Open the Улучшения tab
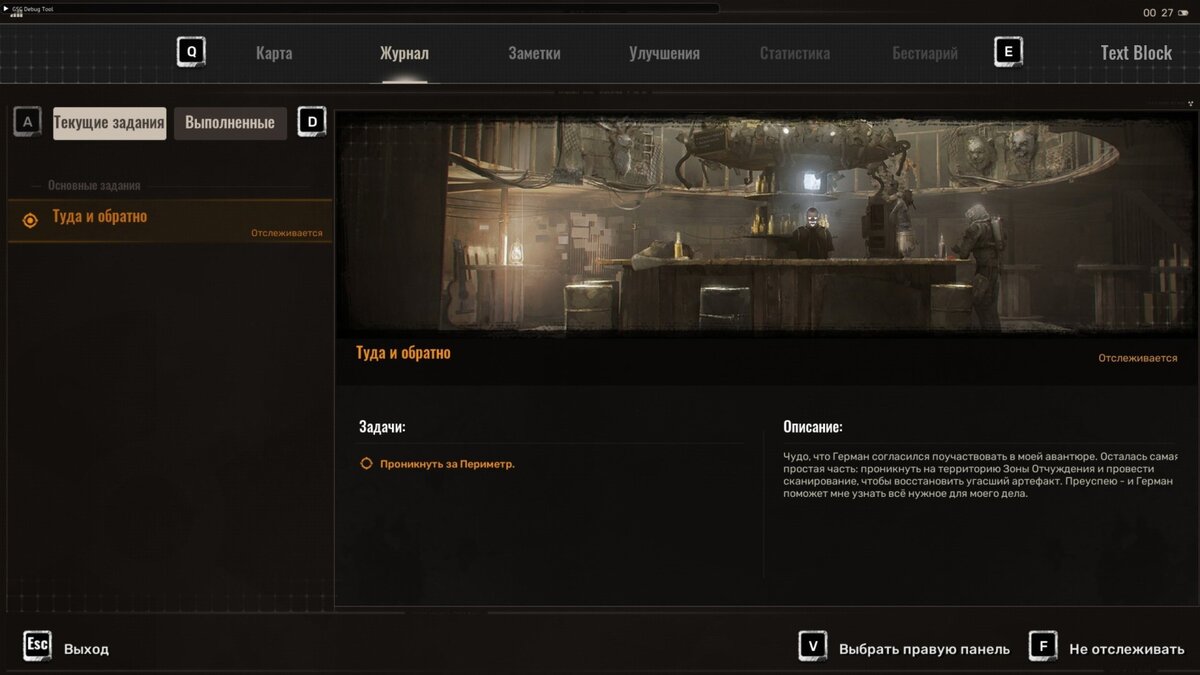The image size is (1200, 675). tap(664, 54)
